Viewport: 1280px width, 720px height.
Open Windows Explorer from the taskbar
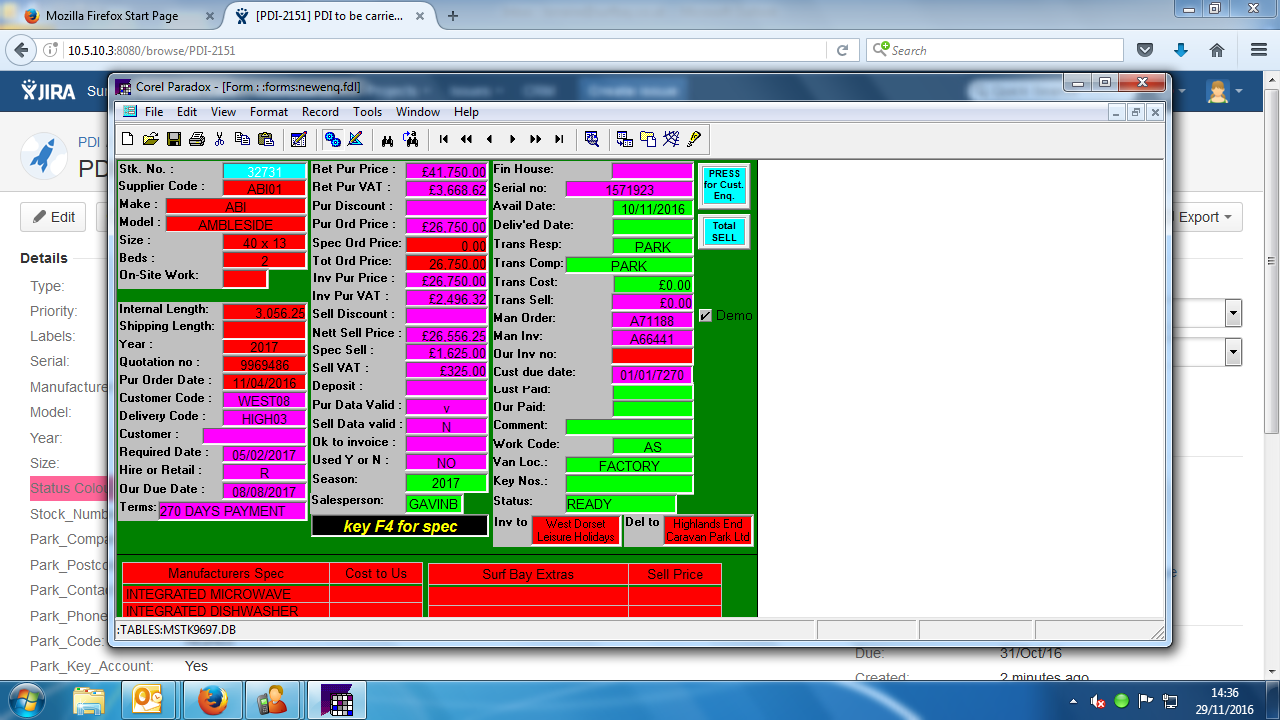click(90, 700)
